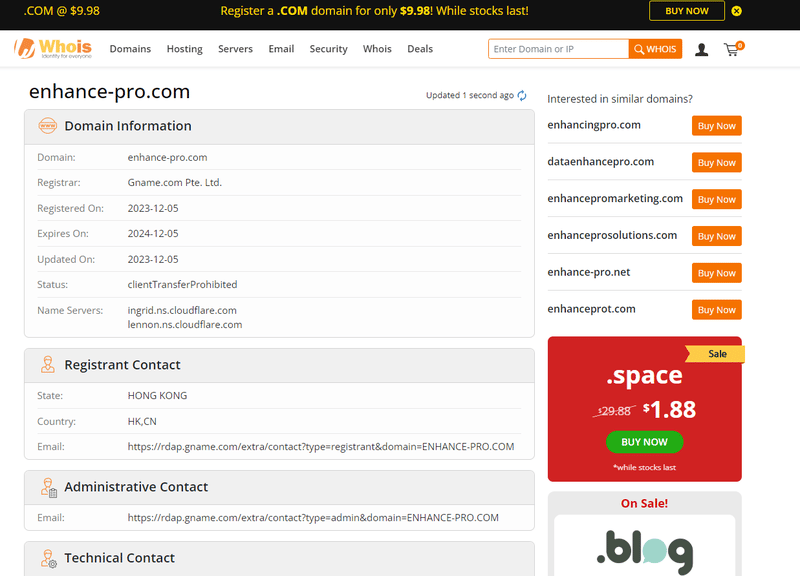
Task: Click the Administrative Contact icon
Action: click(48, 487)
